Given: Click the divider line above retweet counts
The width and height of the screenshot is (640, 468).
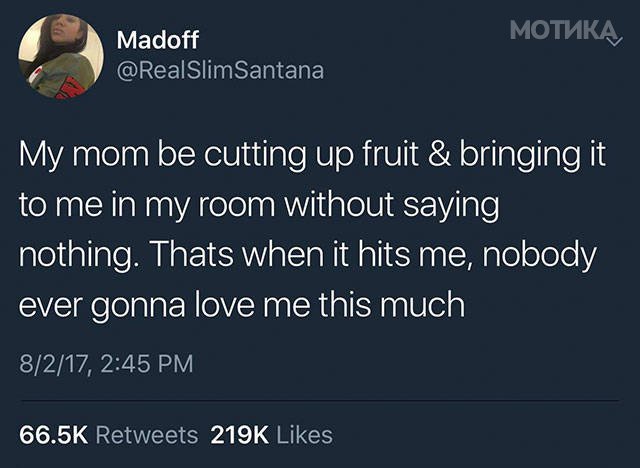Looking at the screenshot, I should [x=320, y=401].
